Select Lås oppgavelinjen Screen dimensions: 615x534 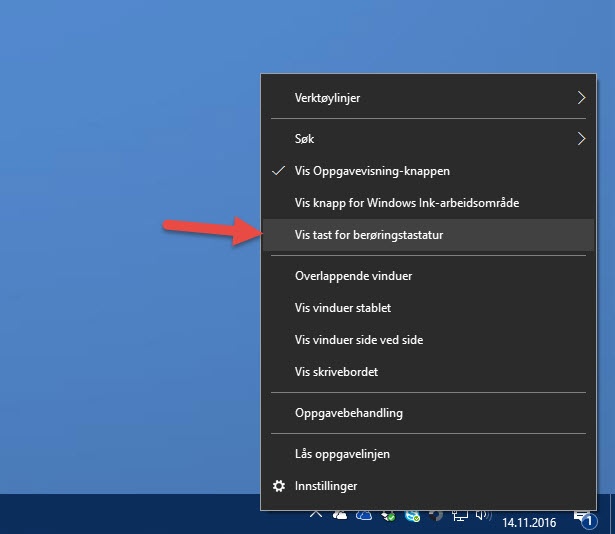tap(342, 454)
